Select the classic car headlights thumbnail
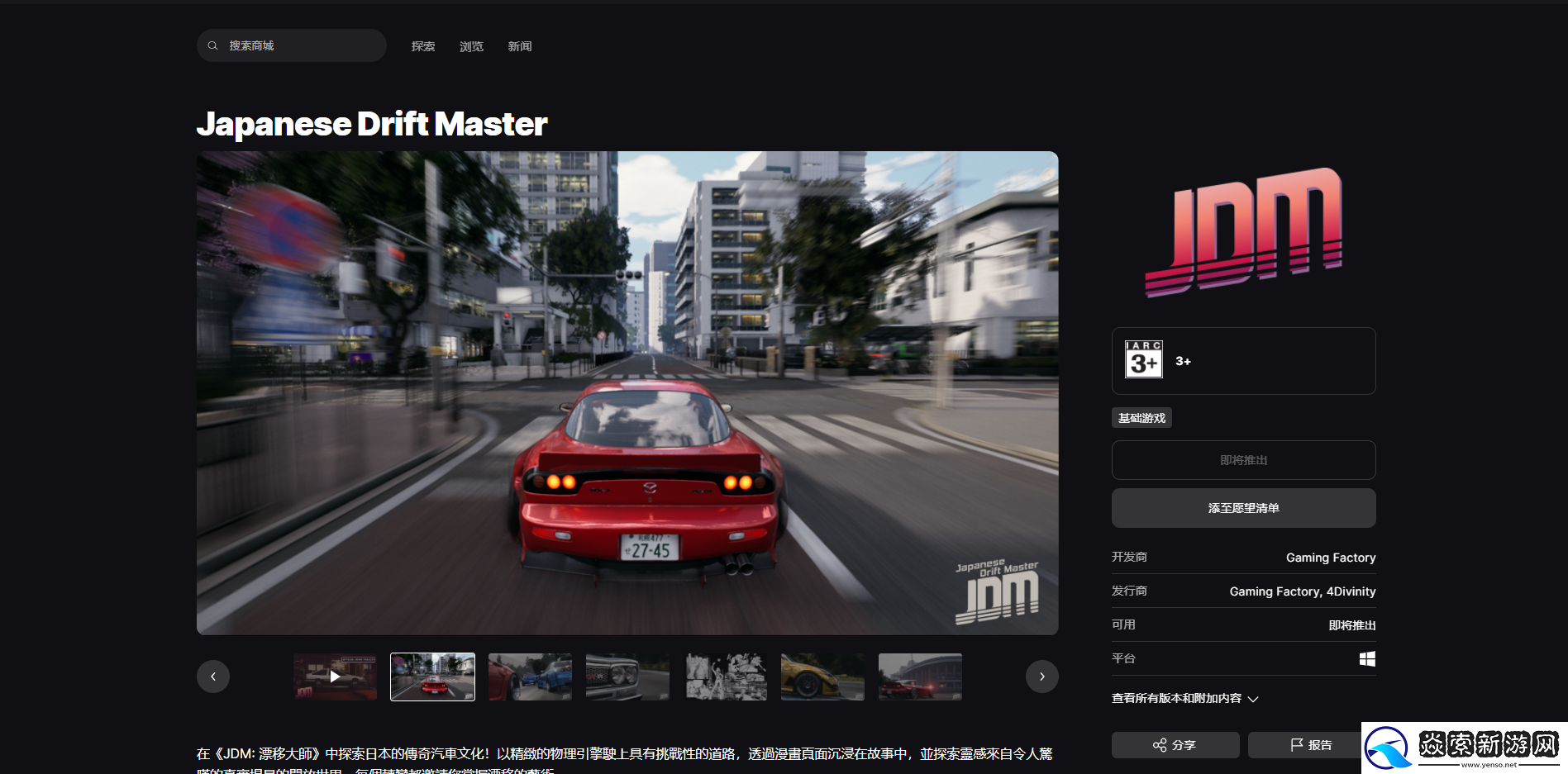Viewport: 1568px width, 774px height. 627,677
